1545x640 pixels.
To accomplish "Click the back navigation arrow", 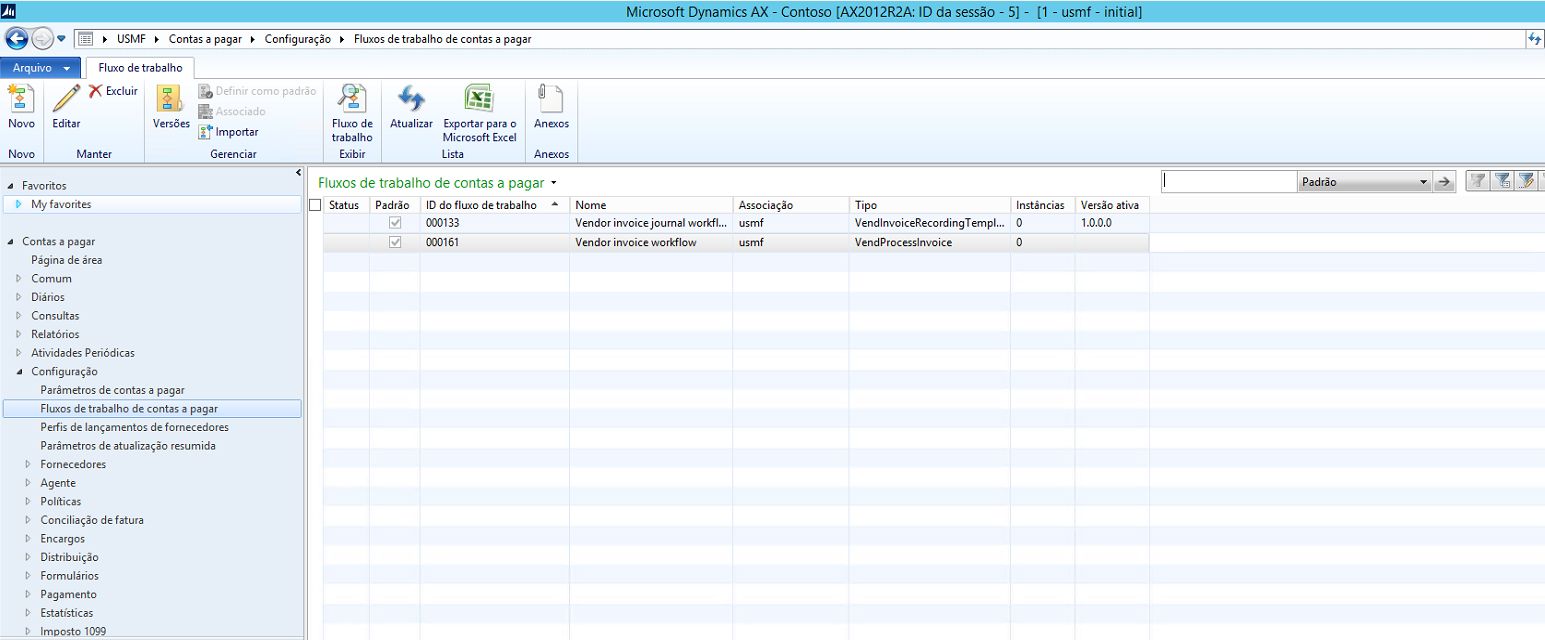I will (17, 39).
